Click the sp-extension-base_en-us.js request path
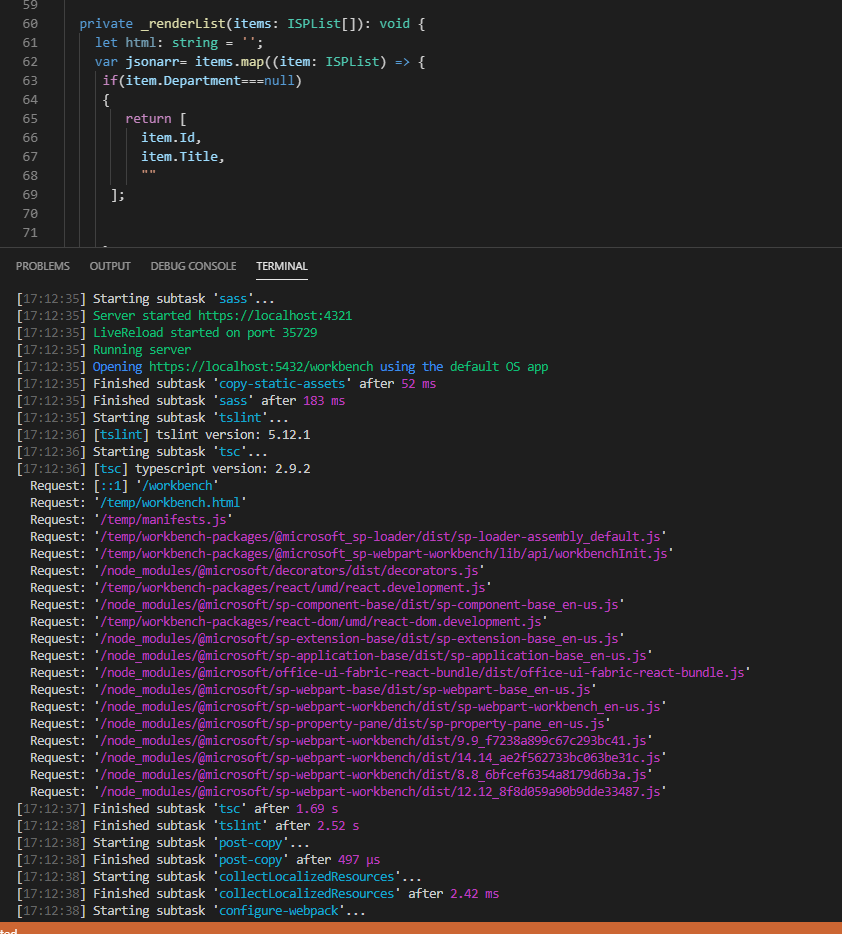The image size is (842, 934). click(360, 639)
